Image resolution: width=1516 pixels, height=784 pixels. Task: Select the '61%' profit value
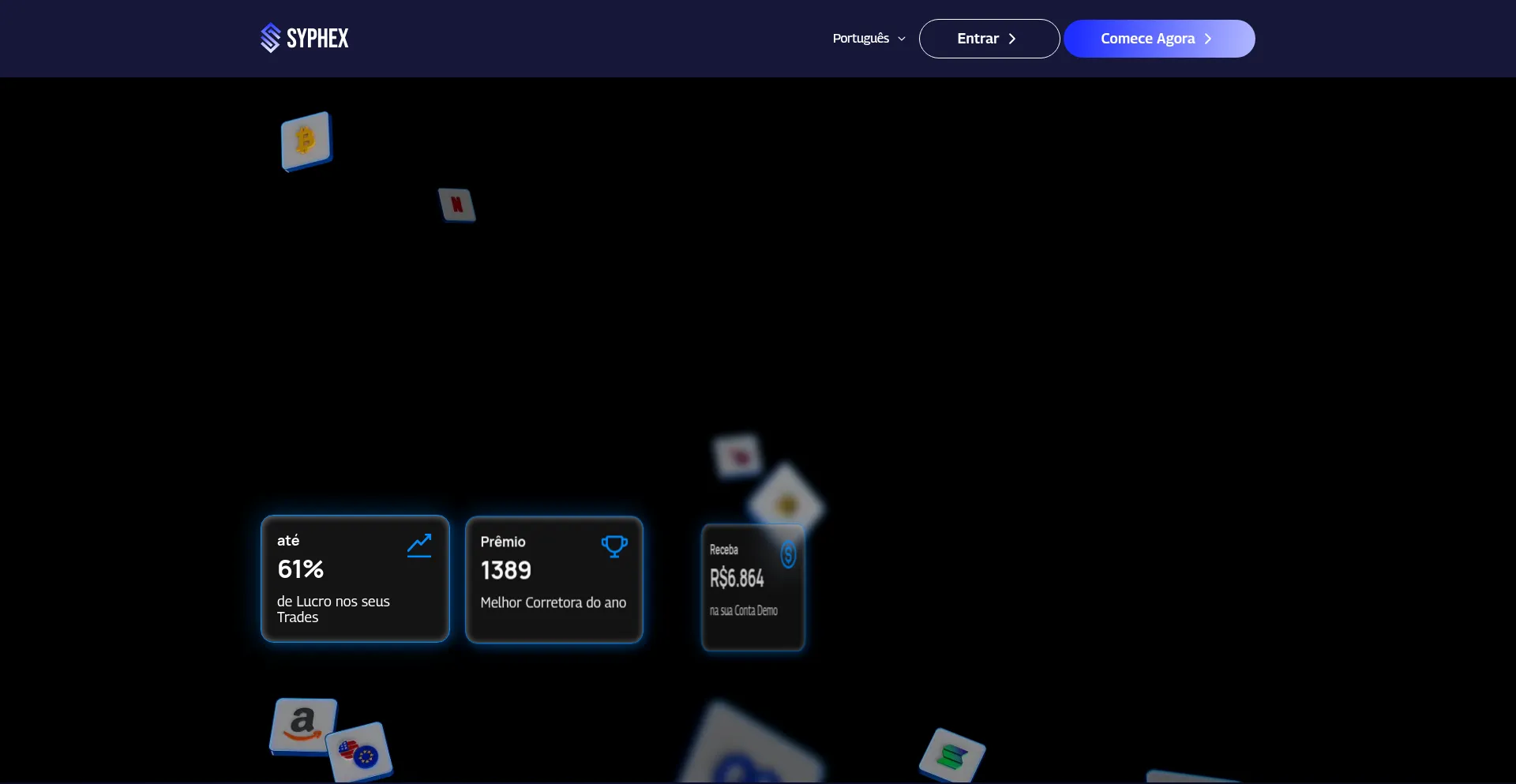coord(301,569)
